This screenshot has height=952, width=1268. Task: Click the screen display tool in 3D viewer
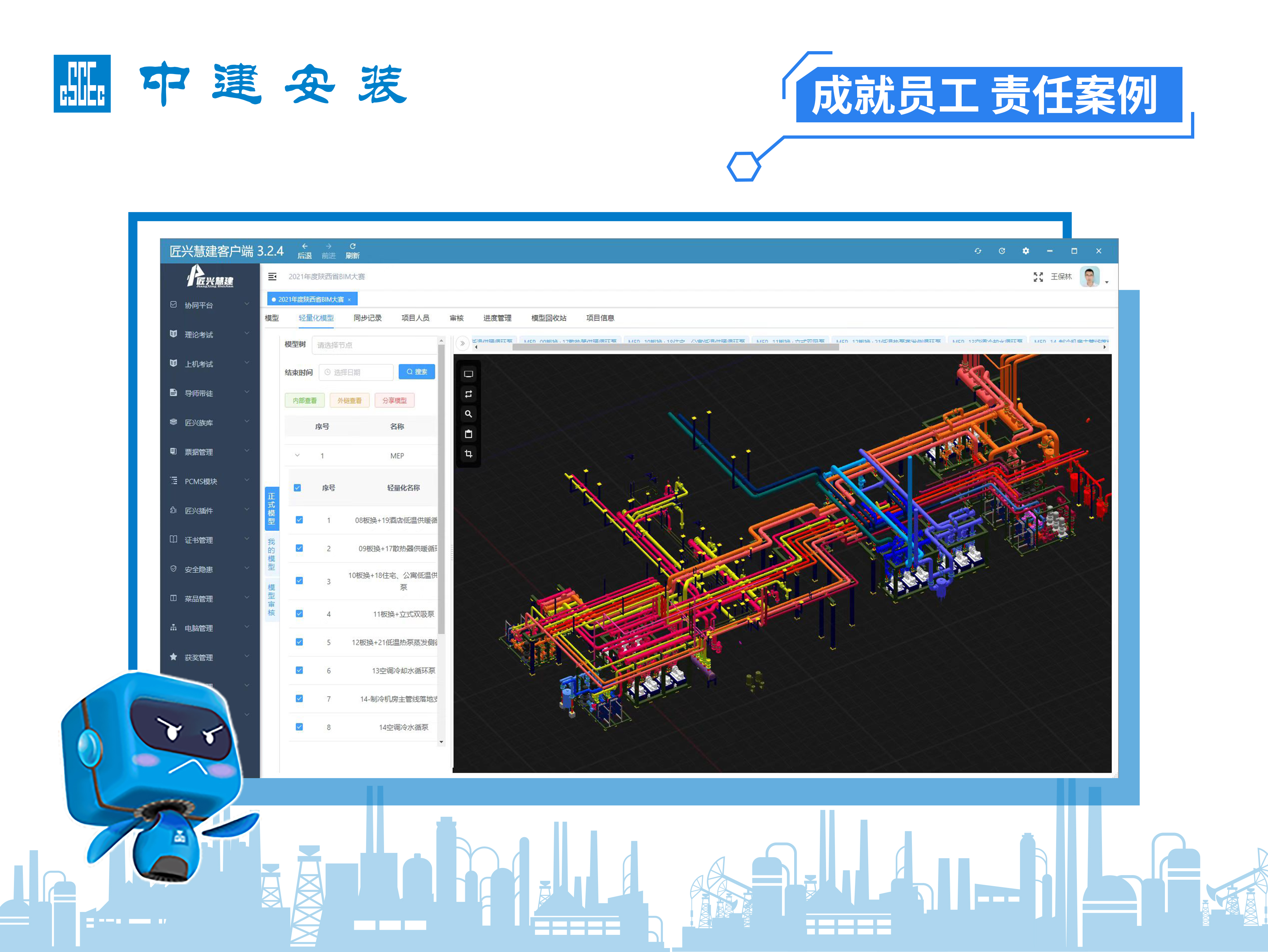coord(468,374)
